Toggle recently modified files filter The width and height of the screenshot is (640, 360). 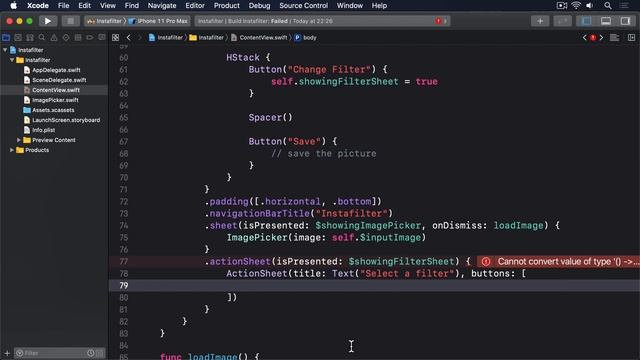(x=91, y=353)
